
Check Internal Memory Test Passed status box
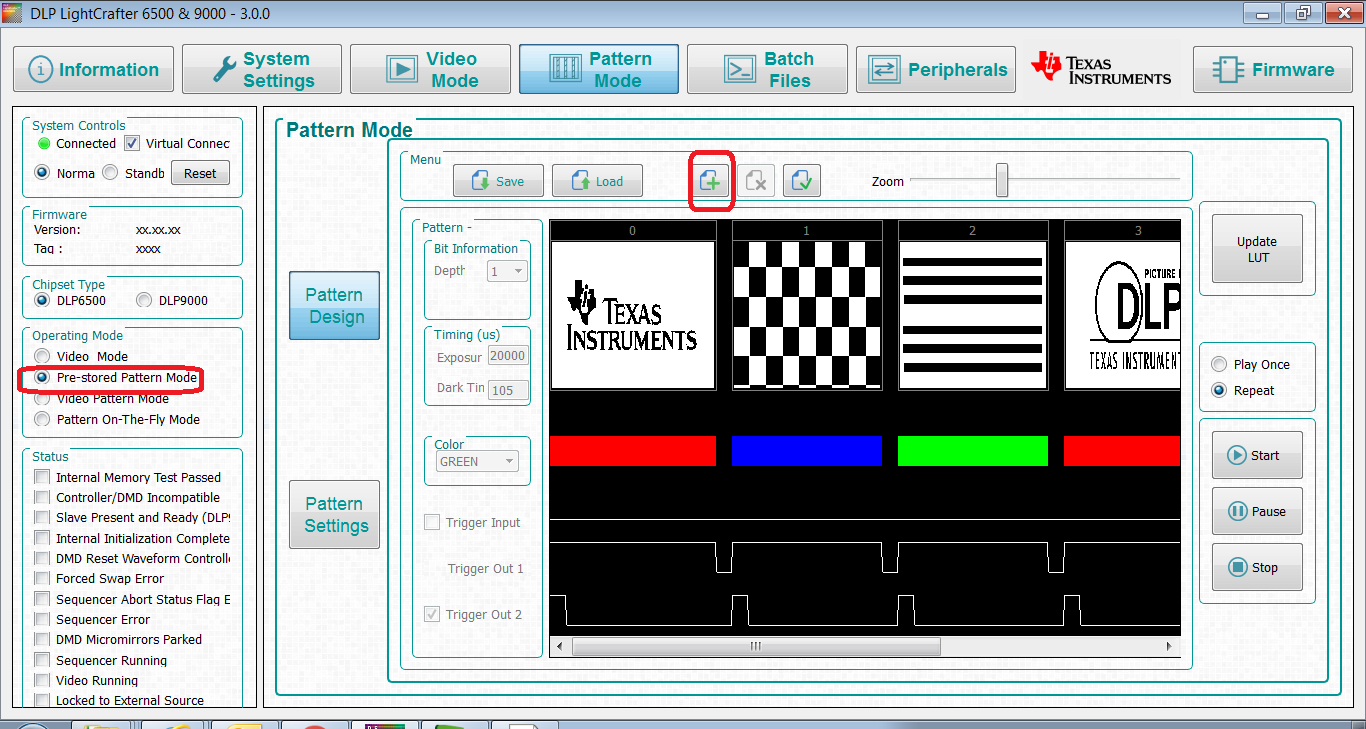pyautogui.click(x=42, y=477)
